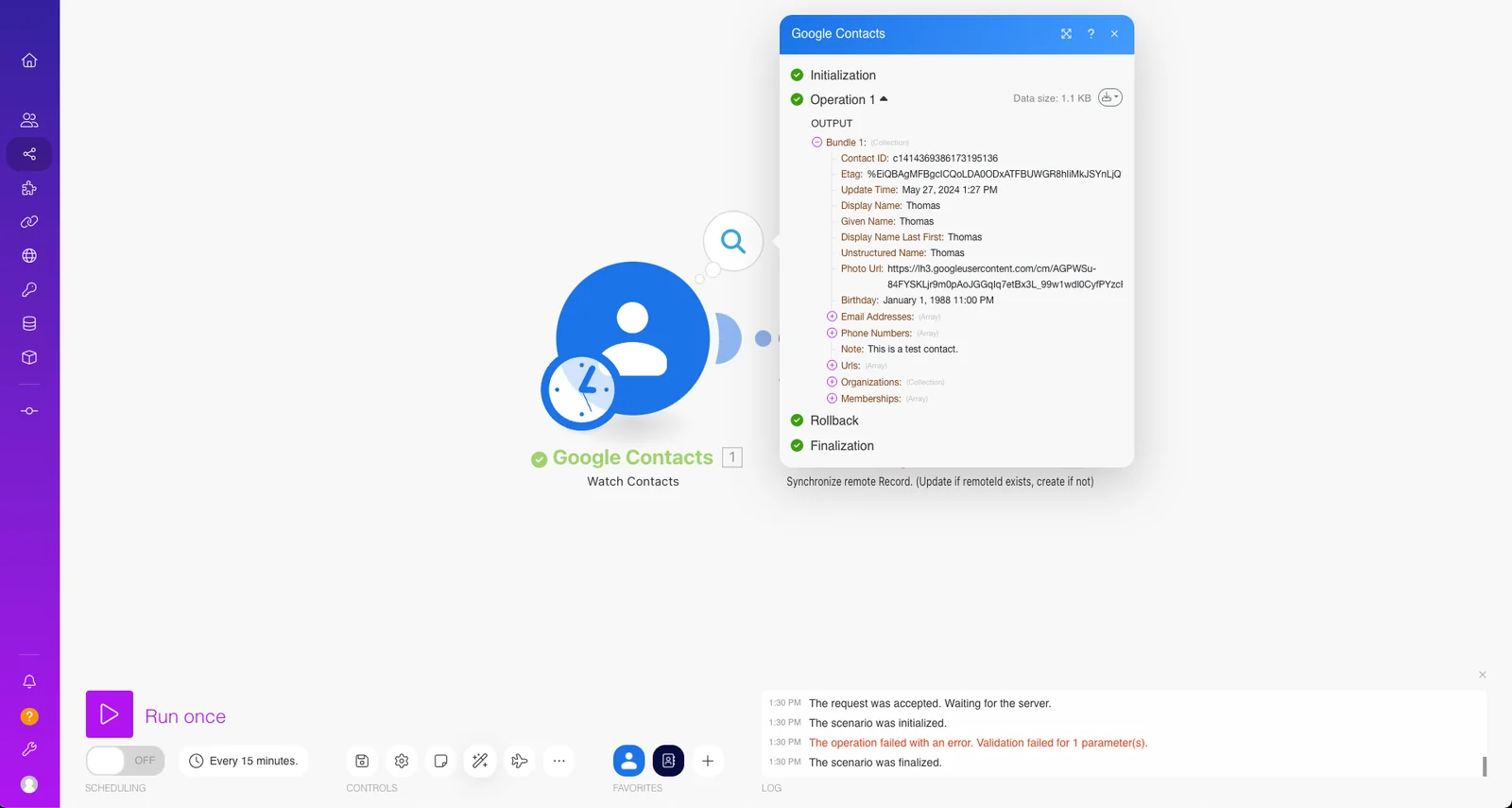The width and height of the screenshot is (1512, 808).
Task: Open the puzzle-piece Templates icon
Action: (29, 188)
